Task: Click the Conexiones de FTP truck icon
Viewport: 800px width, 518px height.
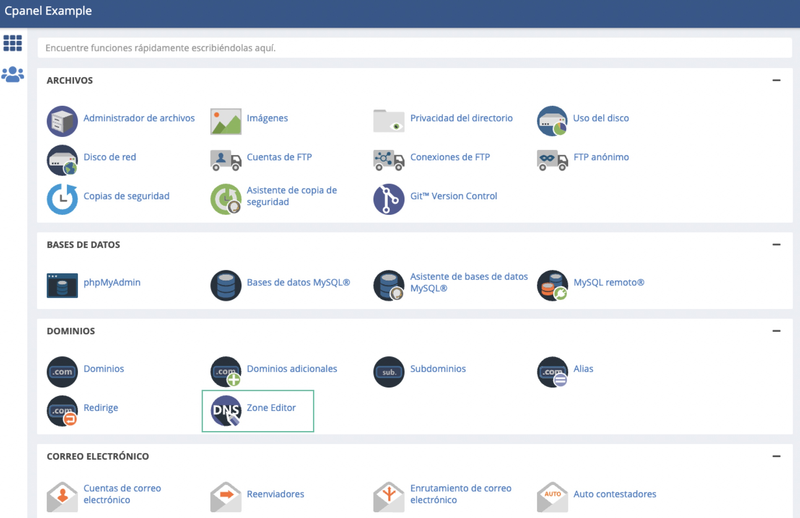Action: (x=389, y=160)
